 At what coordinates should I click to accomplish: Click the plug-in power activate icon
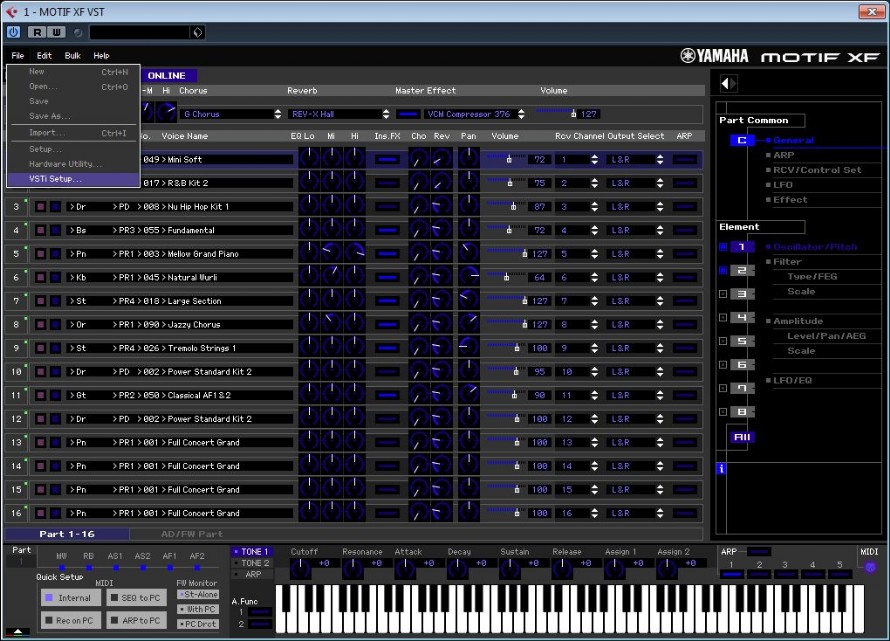tap(14, 33)
